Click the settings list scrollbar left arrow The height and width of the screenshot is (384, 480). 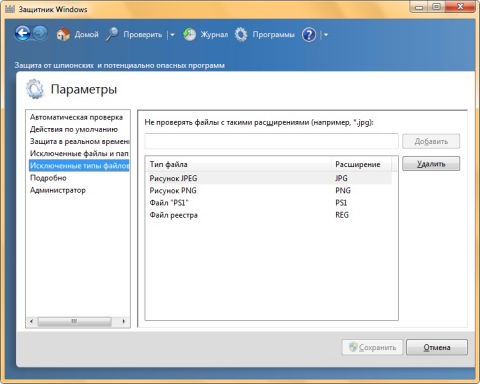click(x=32, y=321)
